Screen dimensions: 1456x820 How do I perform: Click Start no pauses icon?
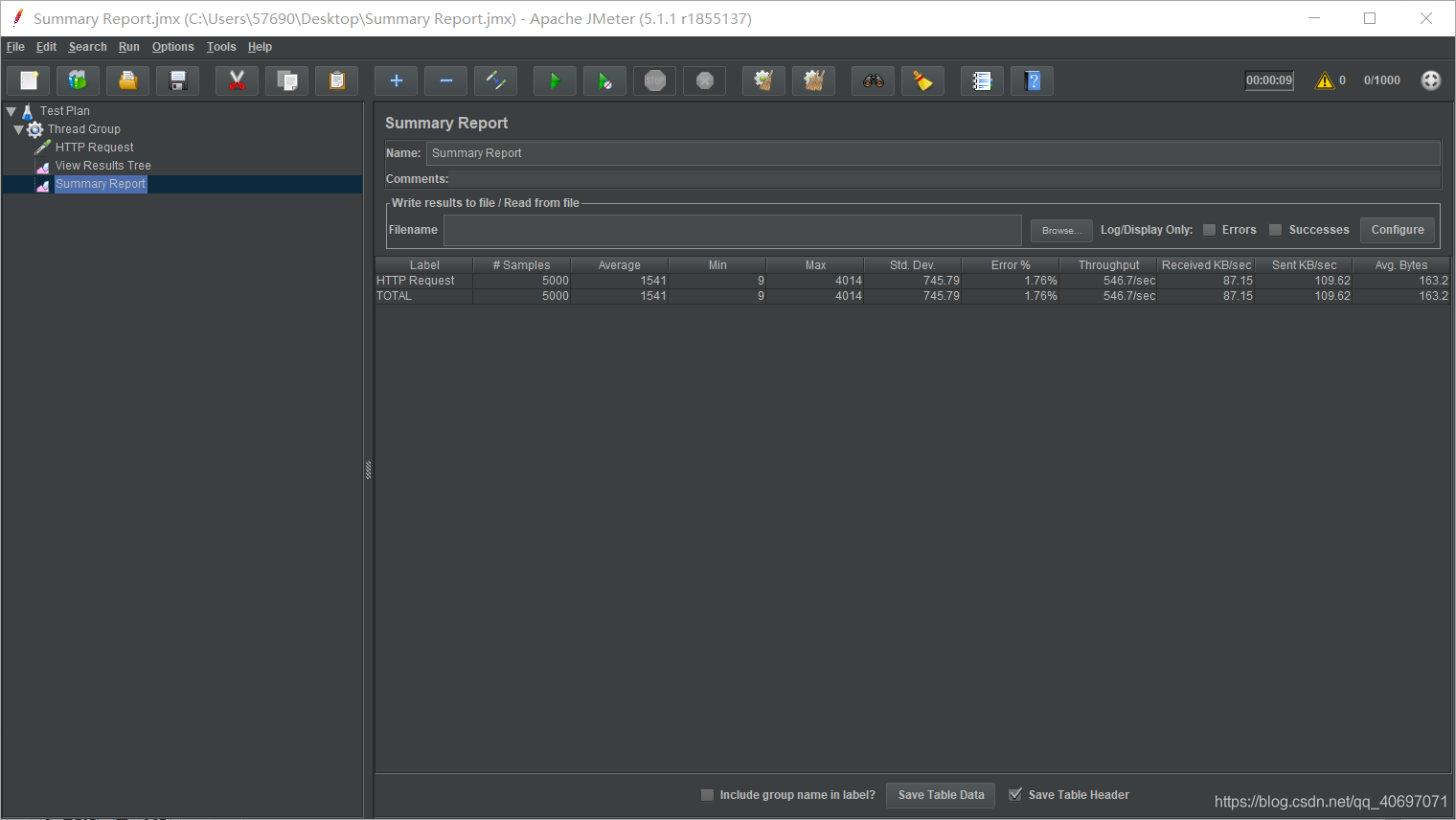(604, 80)
